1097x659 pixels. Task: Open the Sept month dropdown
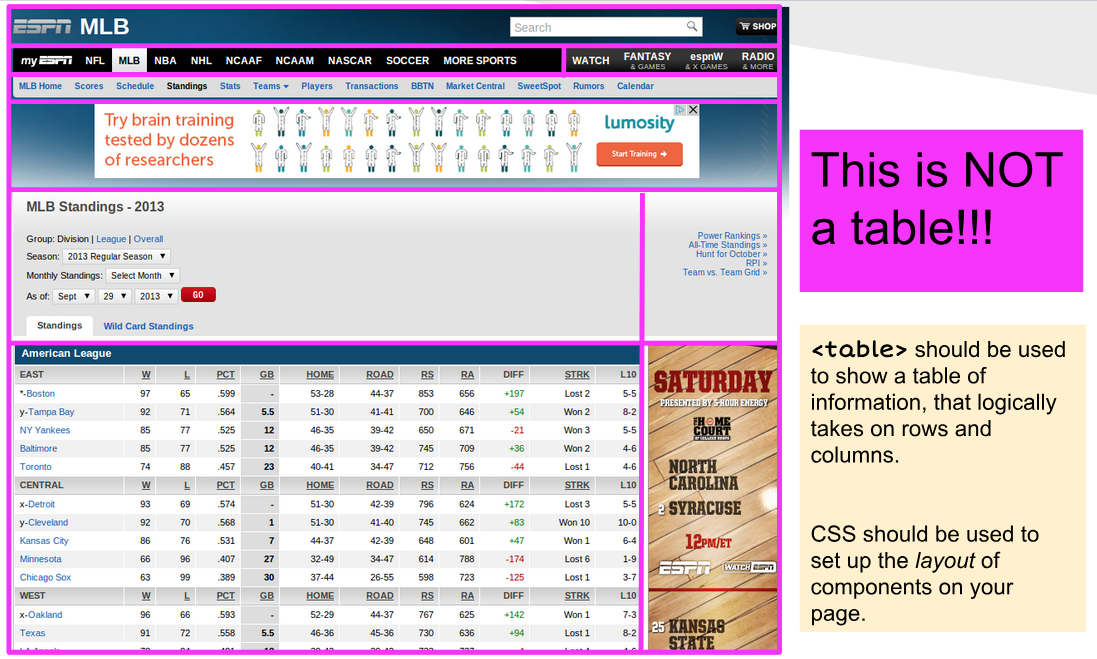point(74,296)
